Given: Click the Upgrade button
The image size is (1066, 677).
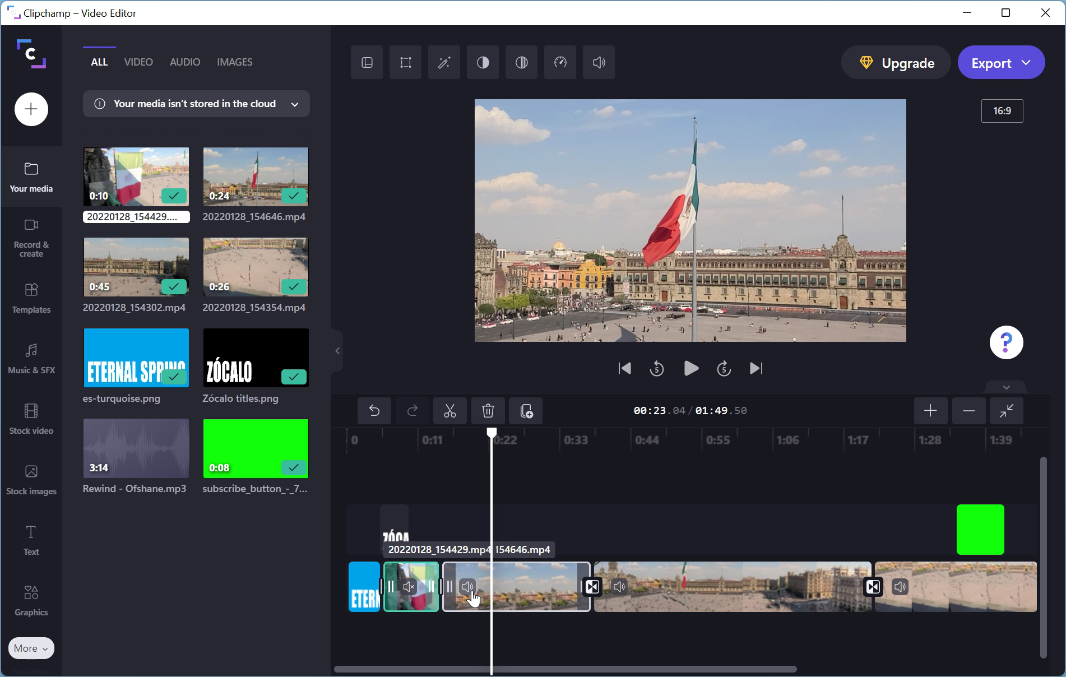Looking at the screenshot, I should point(896,62).
